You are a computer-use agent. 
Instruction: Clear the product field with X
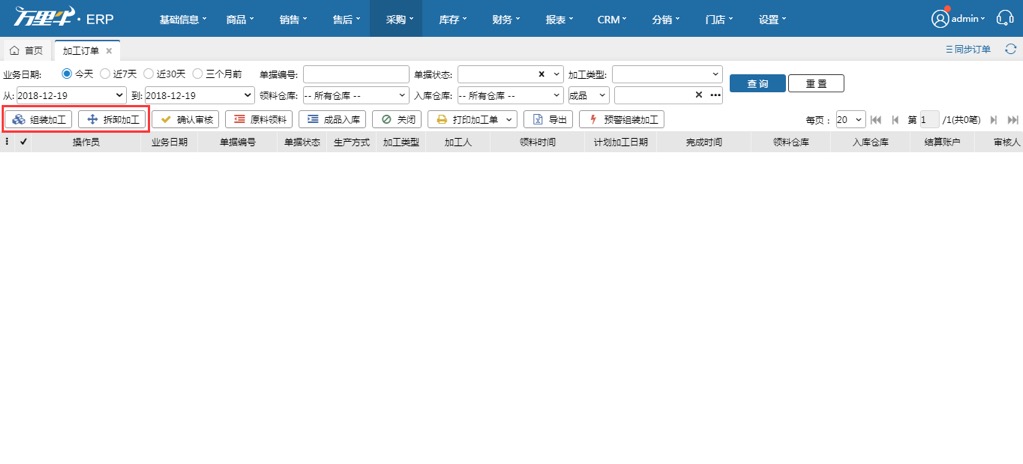(699, 95)
